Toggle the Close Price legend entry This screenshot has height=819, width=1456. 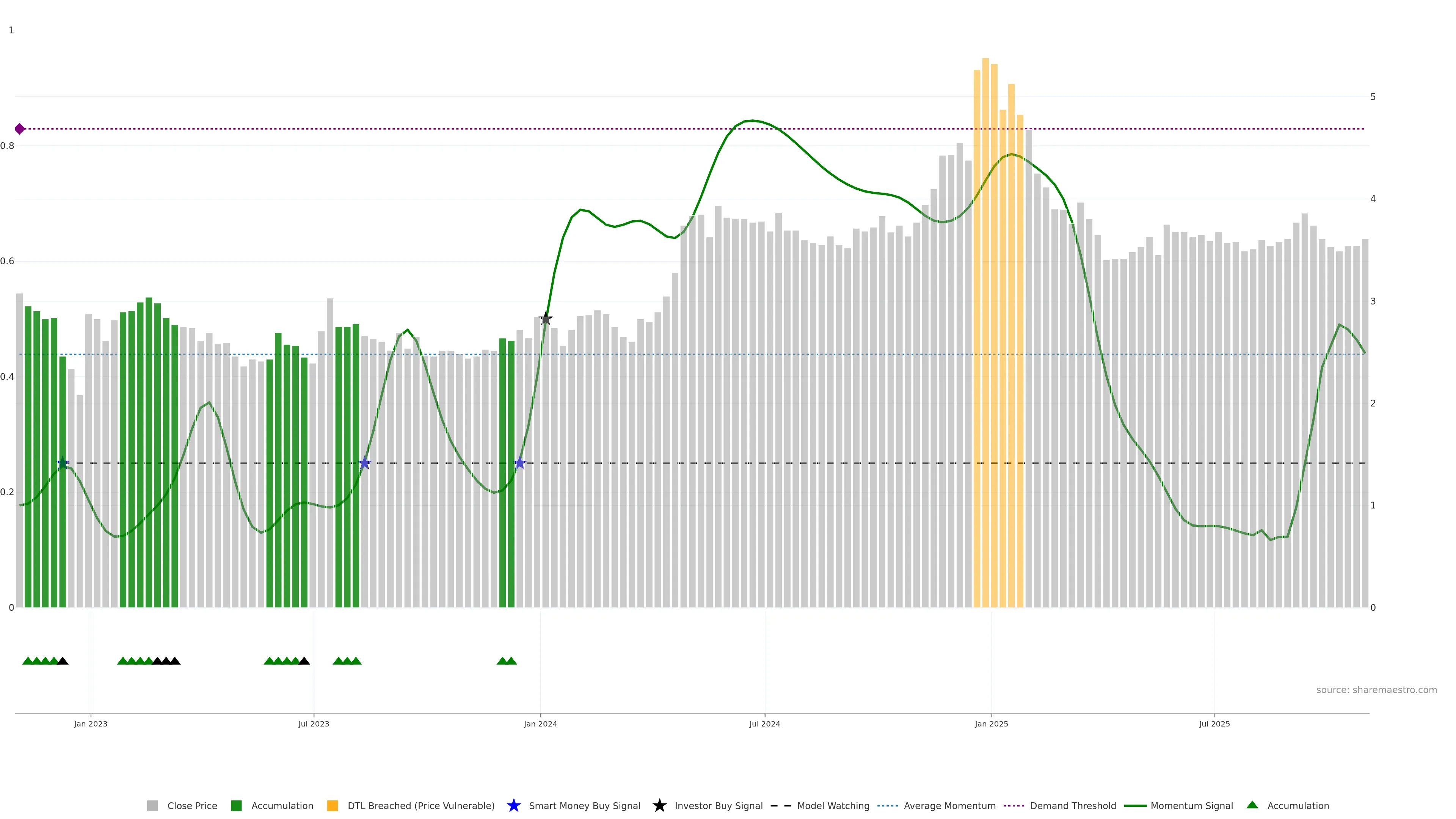pos(191,805)
